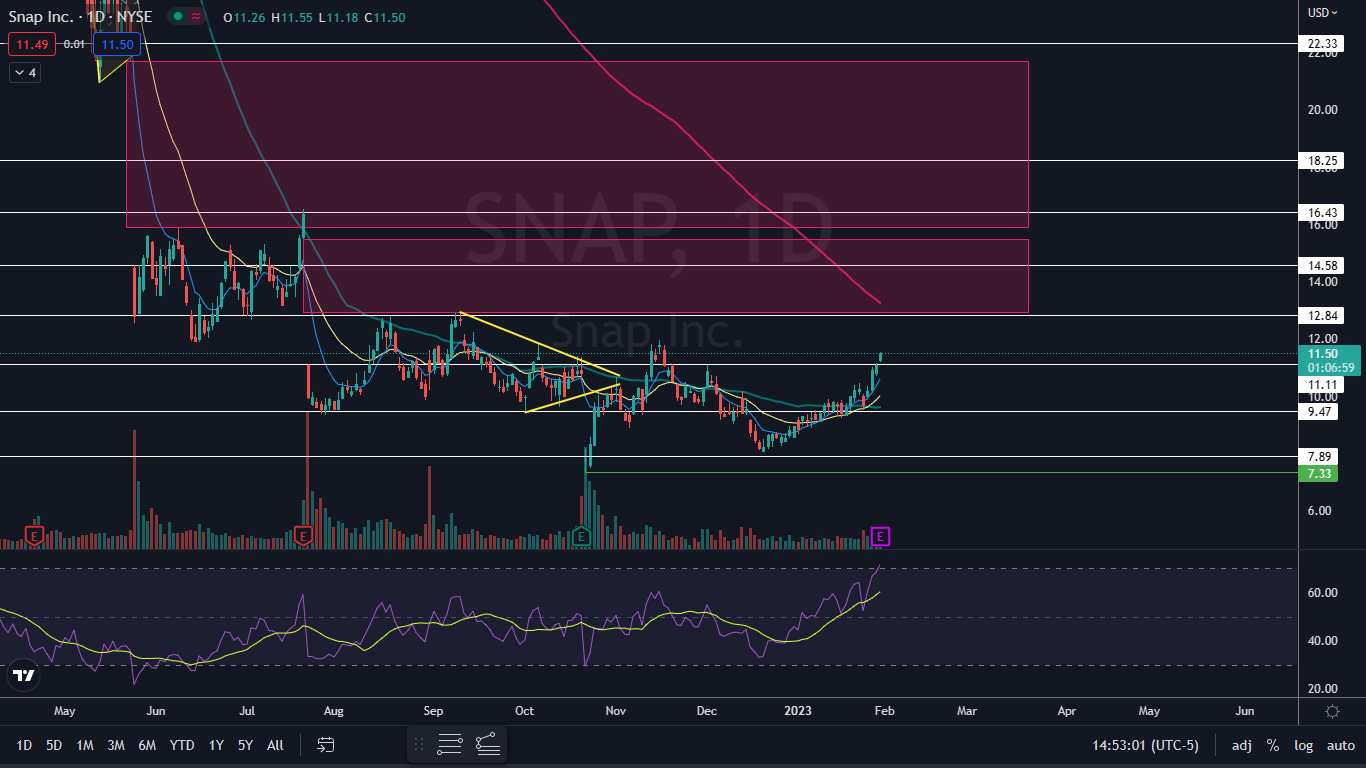Click the TradingView logo

tap(24, 675)
